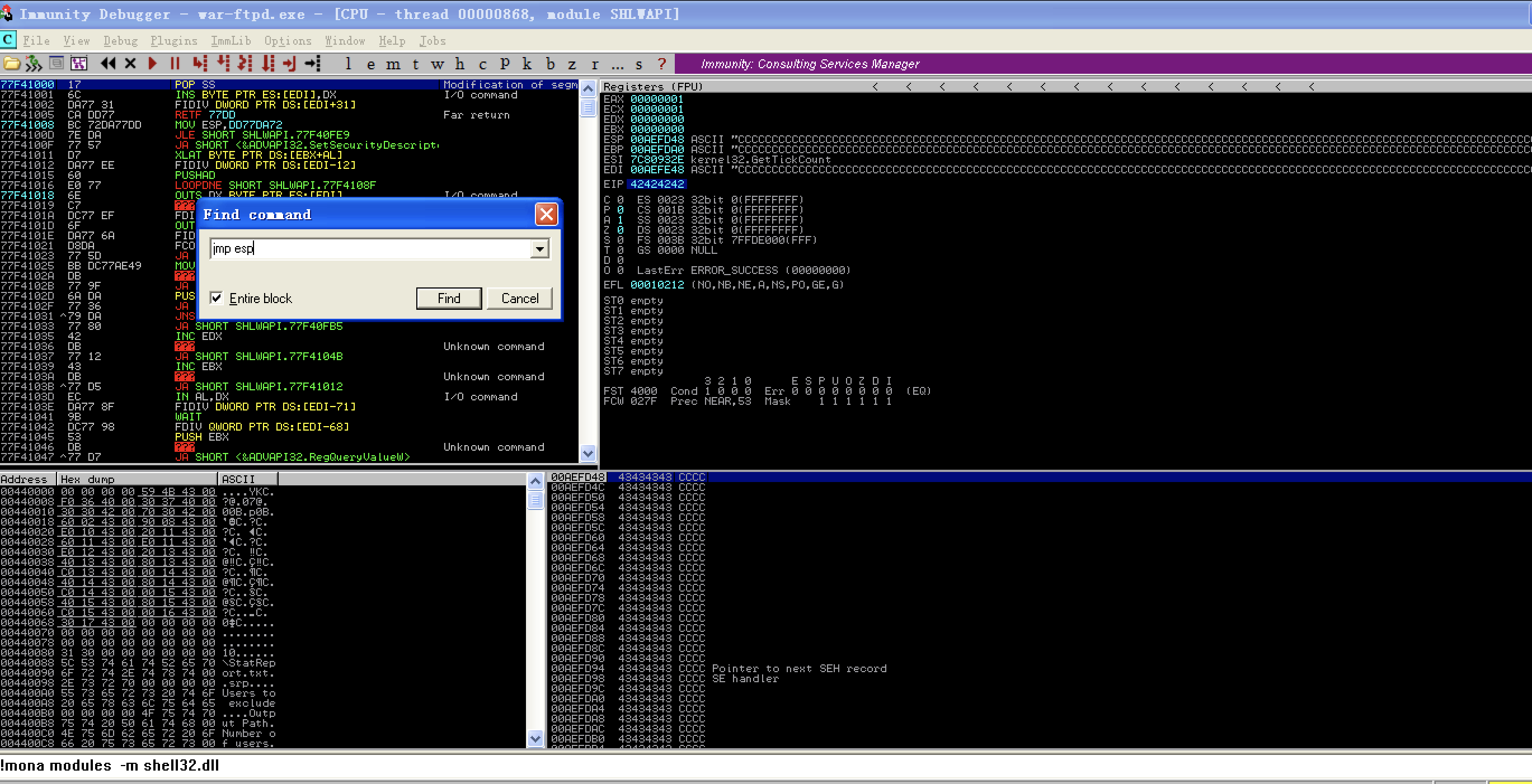Click the Trace over toolbar icon
This screenshot has height=784, width=1532.
[268, 63]
